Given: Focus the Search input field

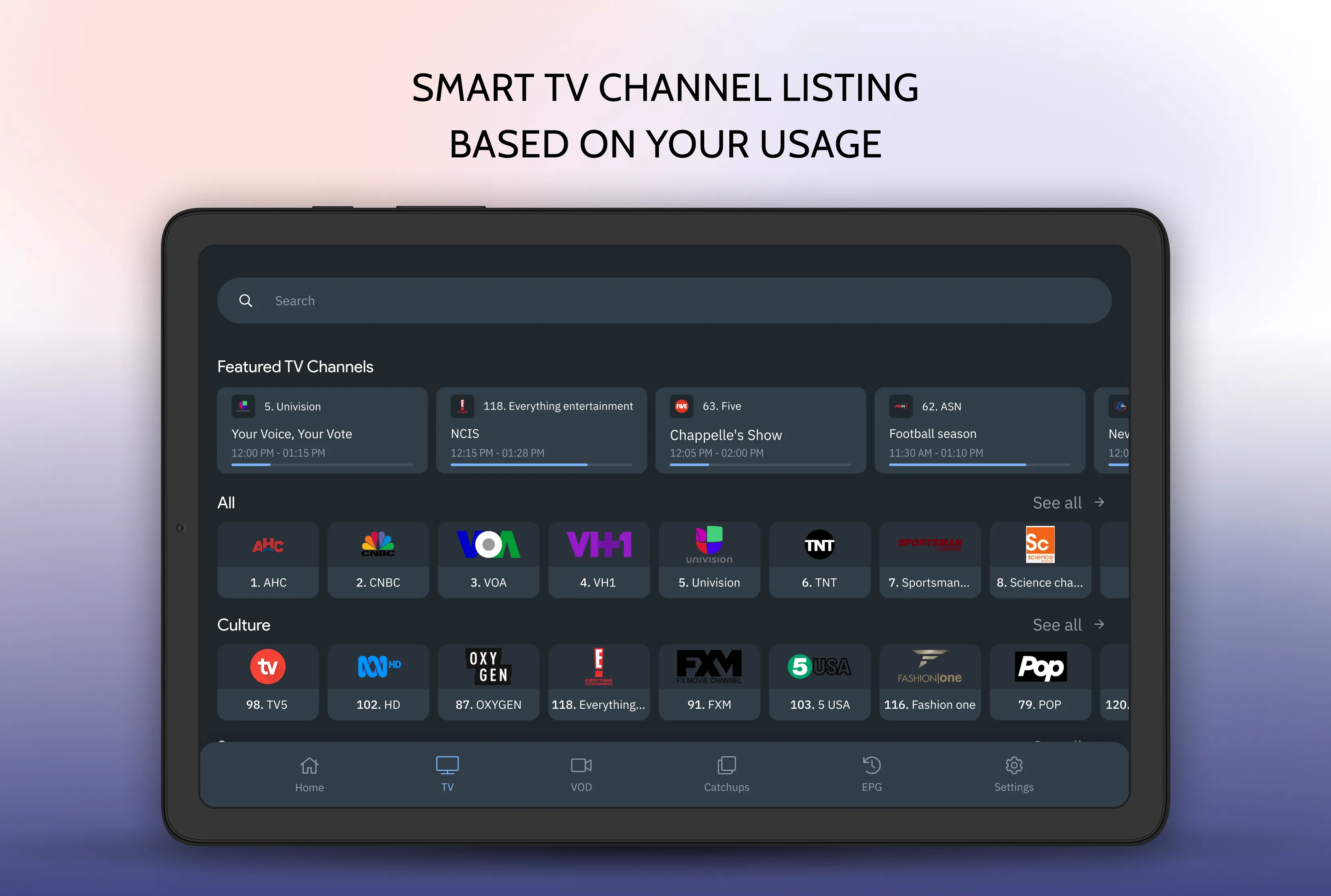Looking at the screenshot, I should coord(664,301).
